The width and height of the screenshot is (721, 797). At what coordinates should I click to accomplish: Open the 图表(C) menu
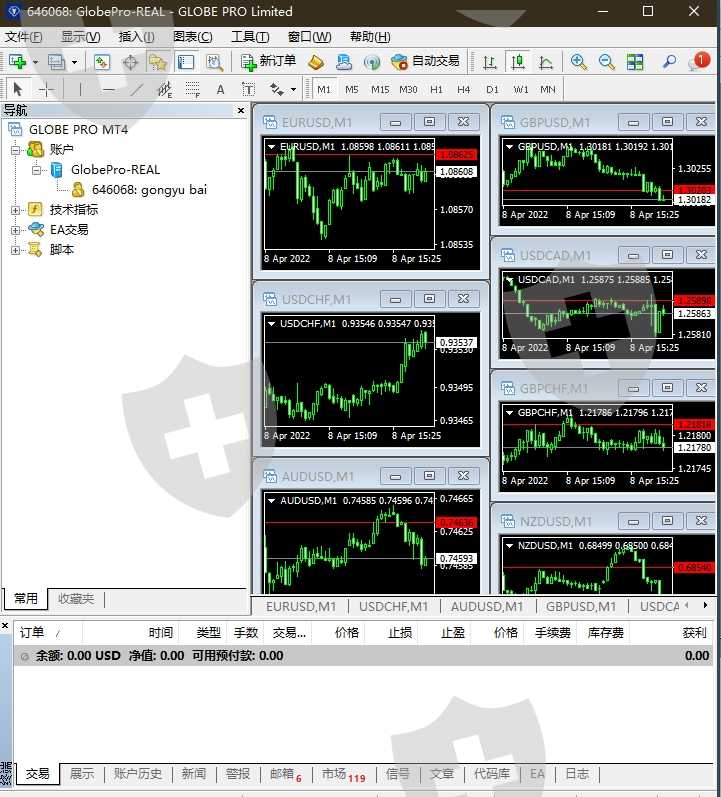tap(193, 37)
